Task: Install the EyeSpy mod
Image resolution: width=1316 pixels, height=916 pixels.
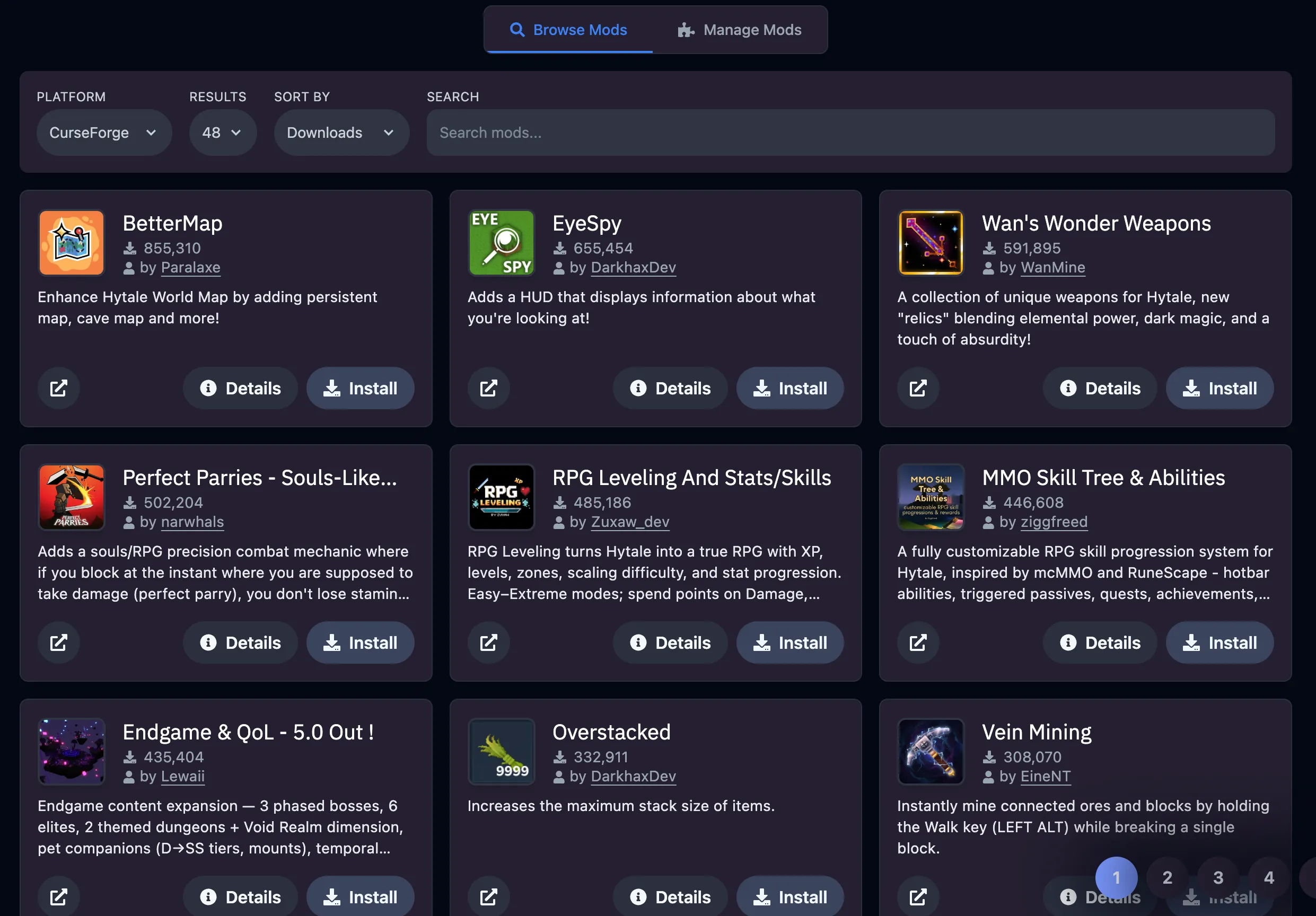Action: [790, 388]
